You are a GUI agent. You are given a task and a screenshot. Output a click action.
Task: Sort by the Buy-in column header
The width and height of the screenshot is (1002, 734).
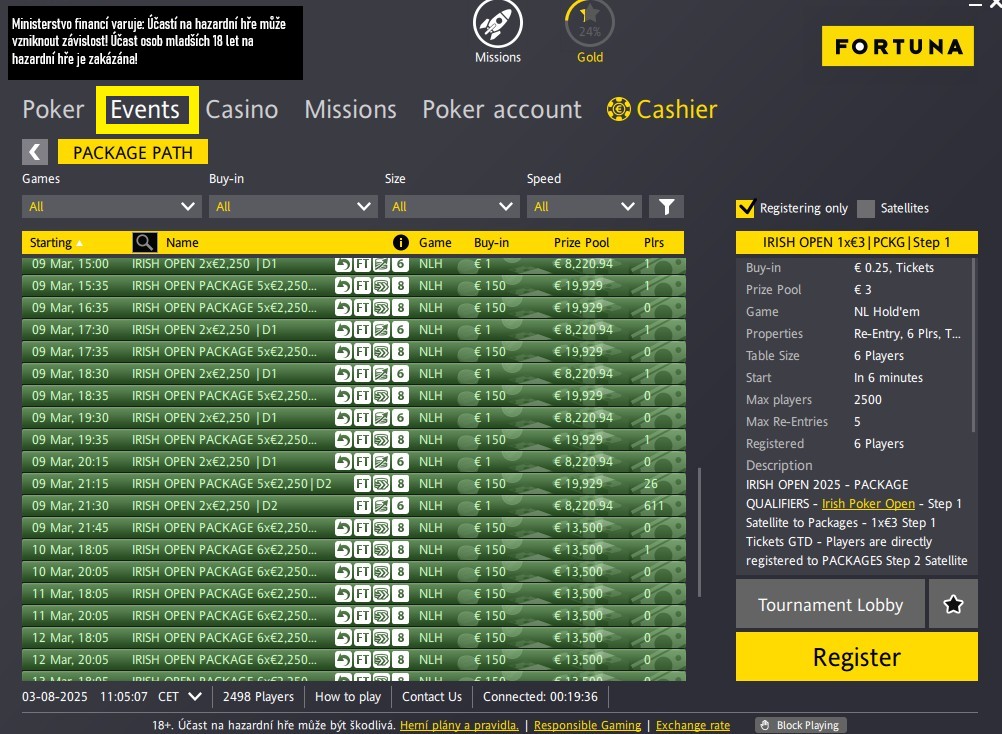click(x=491, y=242)
